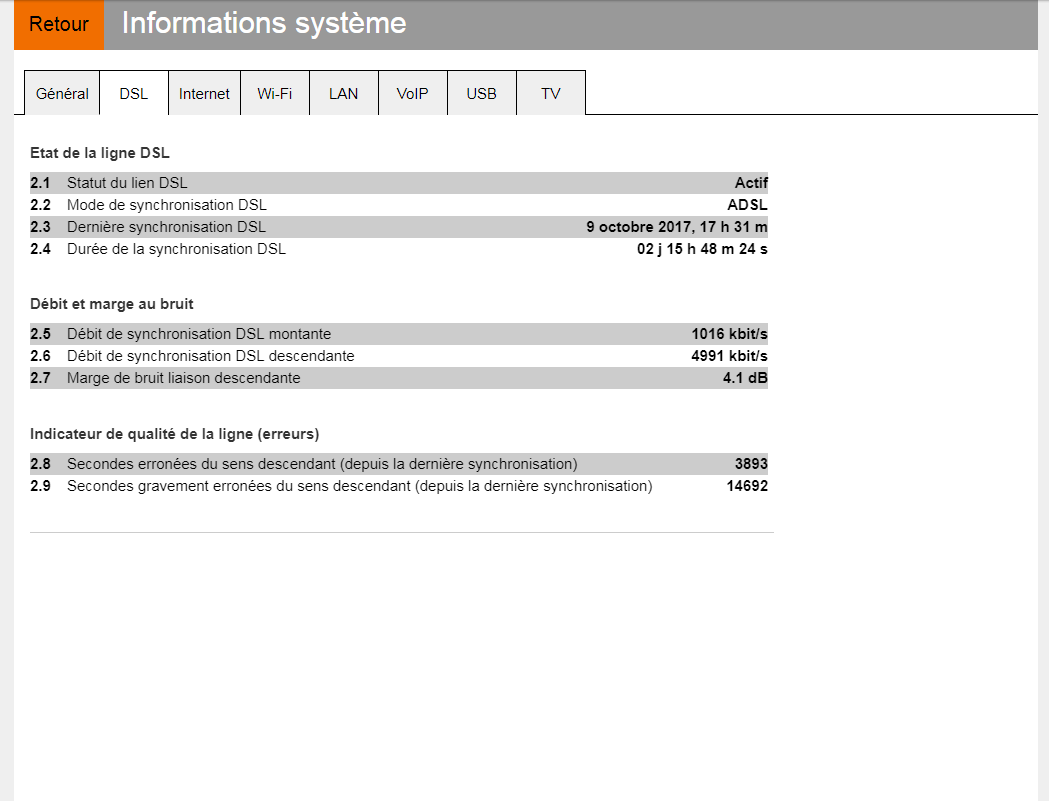This screenshot has width=1049, height=801.
Task: Switch to the Général tab
Action: (62, 94)
